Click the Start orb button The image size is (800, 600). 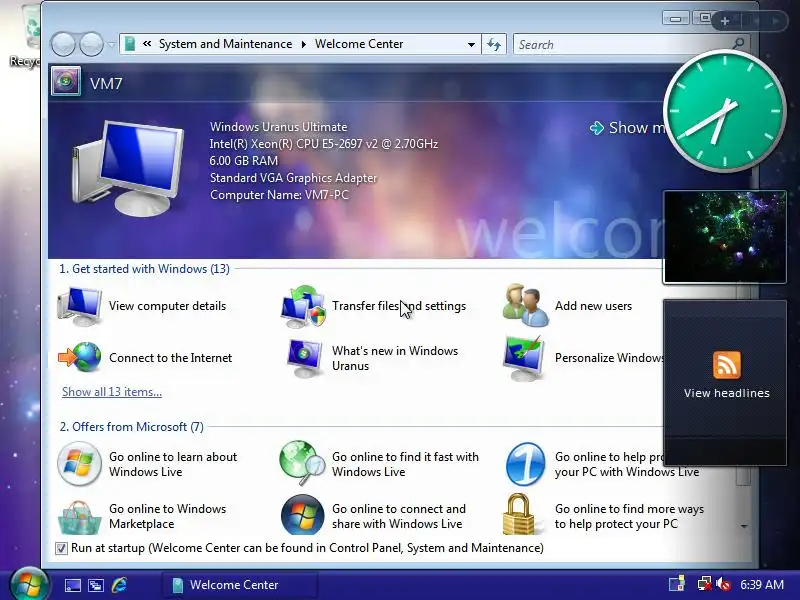click(29, 584)
